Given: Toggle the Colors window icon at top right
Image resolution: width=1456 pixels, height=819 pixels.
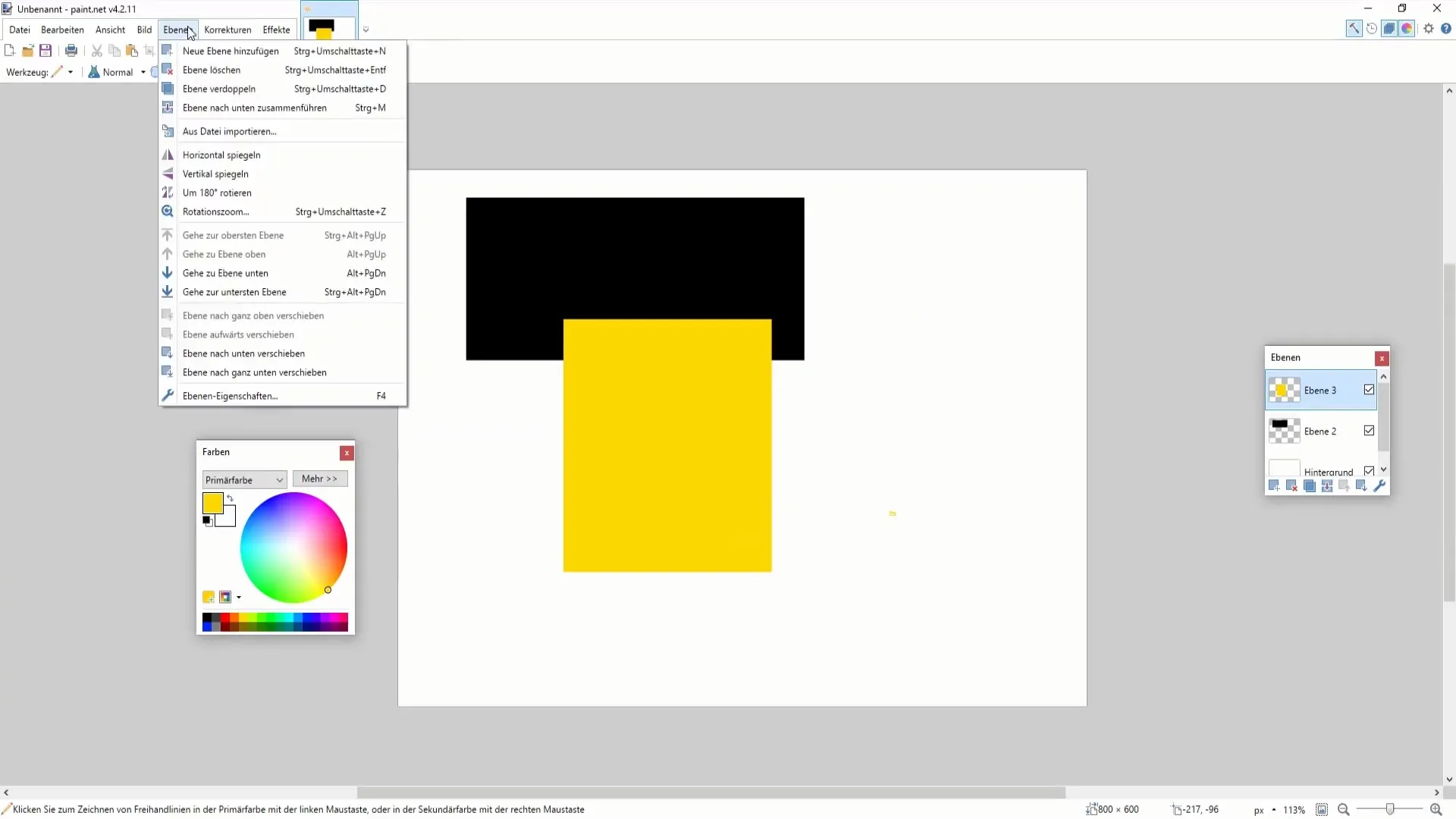Looking at the screenshot, I should tap(1407, 29).
